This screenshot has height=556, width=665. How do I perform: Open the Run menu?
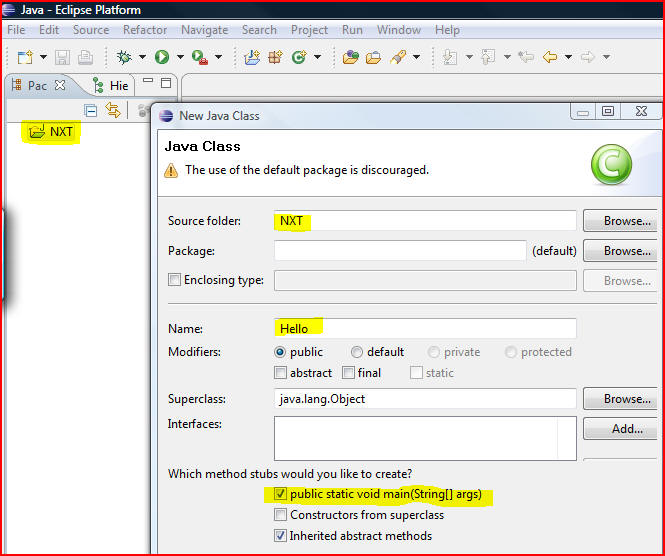[x=352, y=30]
